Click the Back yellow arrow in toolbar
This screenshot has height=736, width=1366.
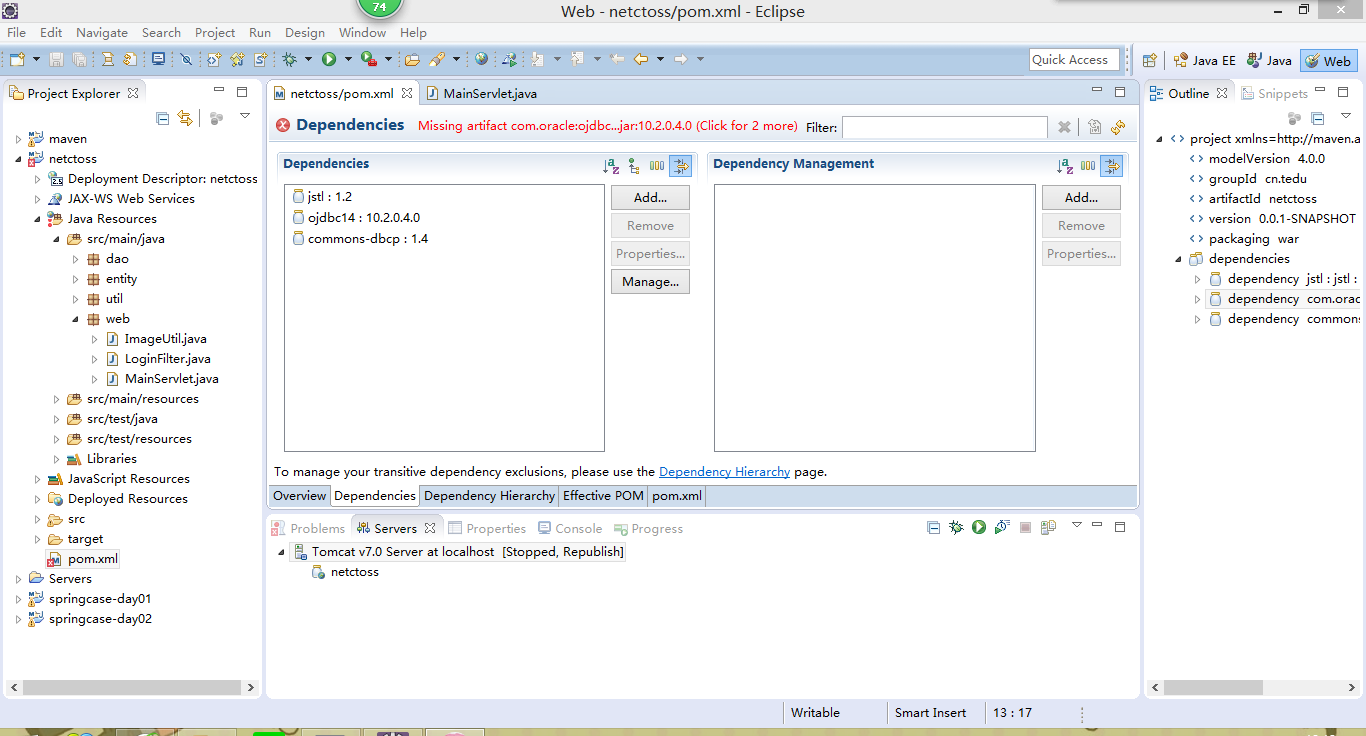640,59
